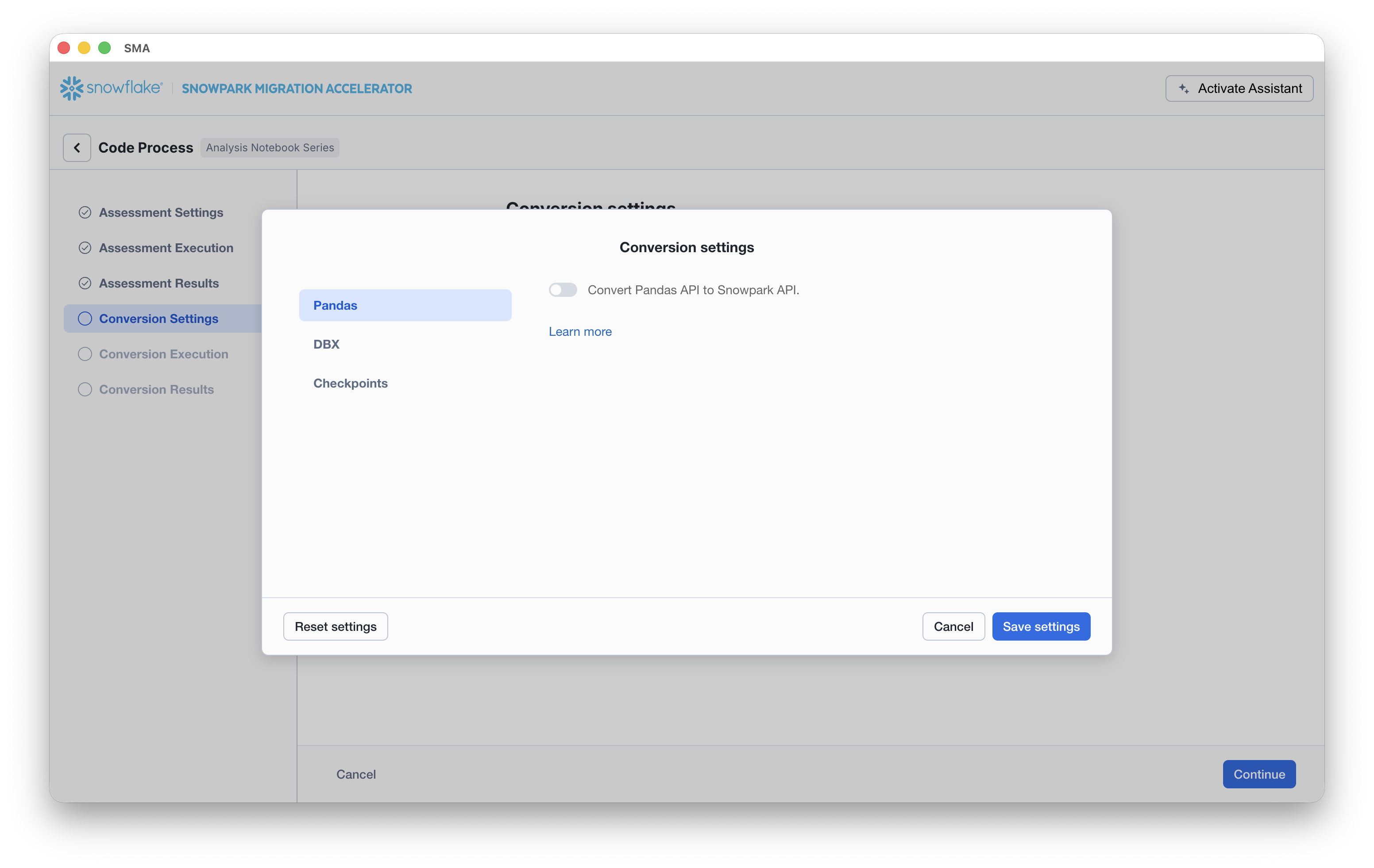Enable Convert Pandas API to Snowpark API
Image resolution: width=1374 pixels, height=868 pixels.
(563, 290)
